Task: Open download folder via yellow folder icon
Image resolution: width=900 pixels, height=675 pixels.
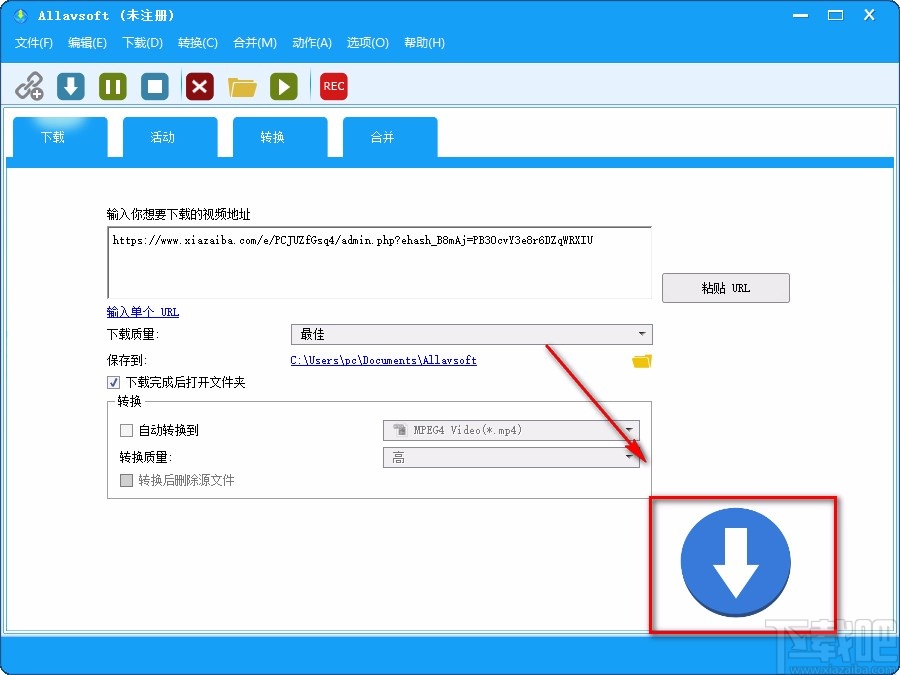Action: [x=242, y=86]
